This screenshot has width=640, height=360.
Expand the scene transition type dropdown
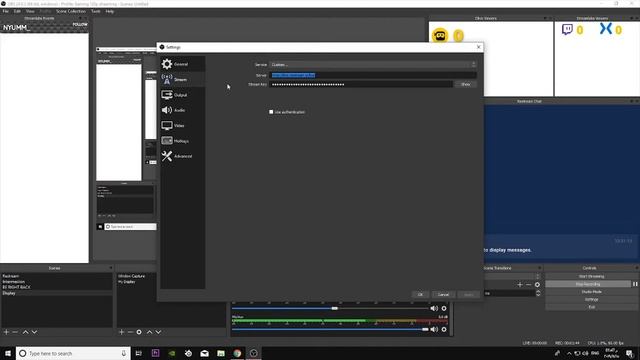[538, 277]
